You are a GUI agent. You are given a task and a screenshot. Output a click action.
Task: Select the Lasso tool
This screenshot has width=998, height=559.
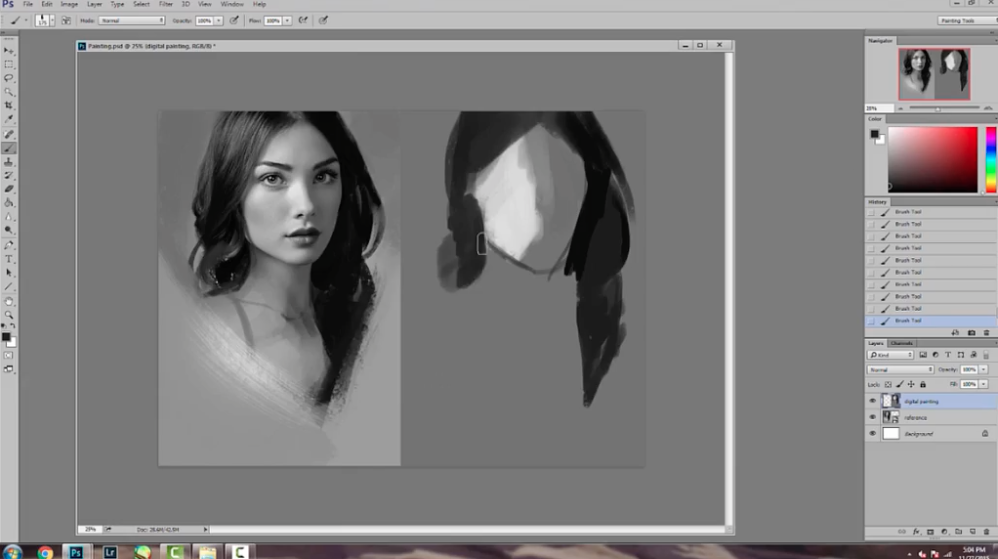point(10,78)
